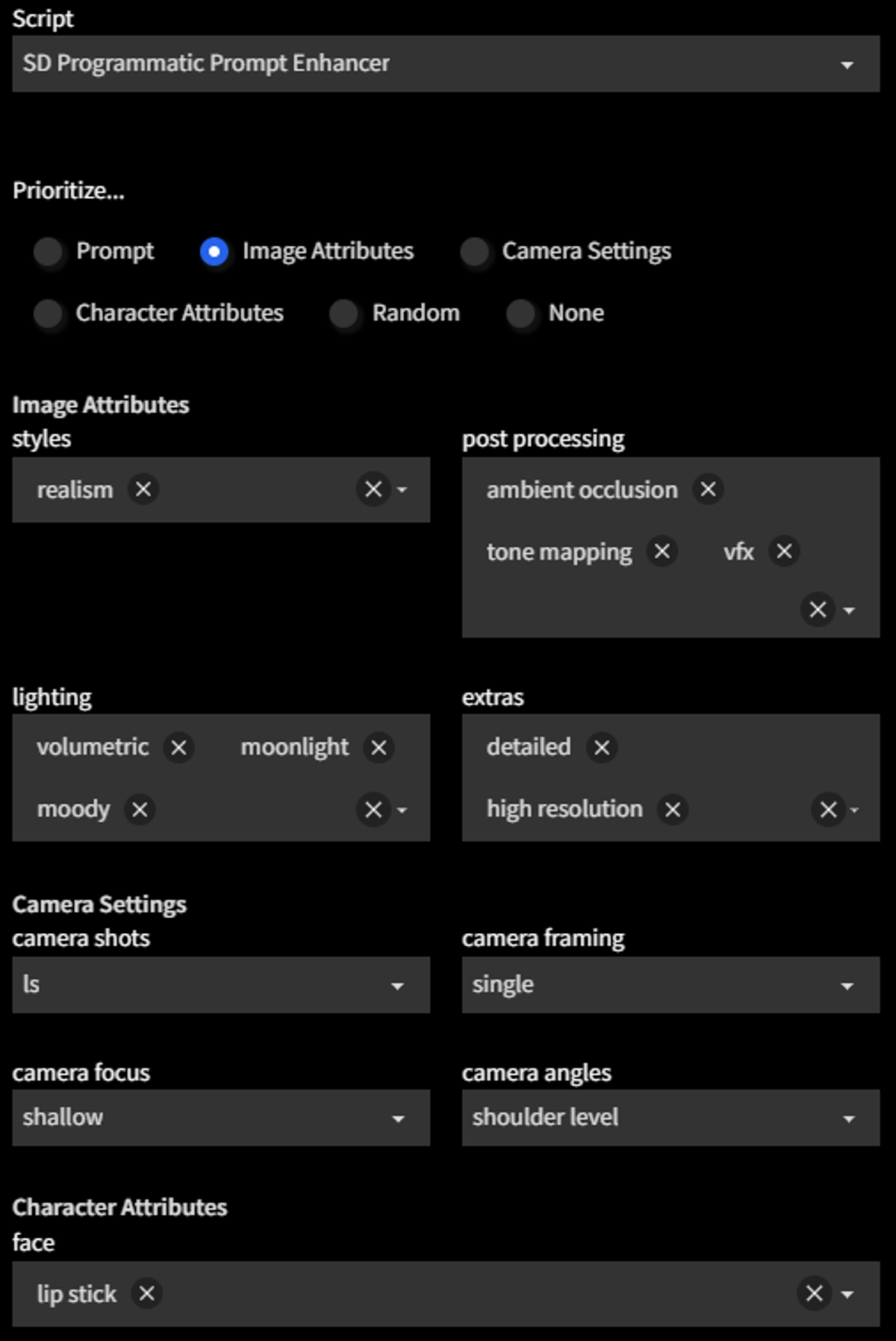Viewport: 896px width, 1341px height.
Task: Delete the tone mapping tag
Action: click(x=662, y=551)
